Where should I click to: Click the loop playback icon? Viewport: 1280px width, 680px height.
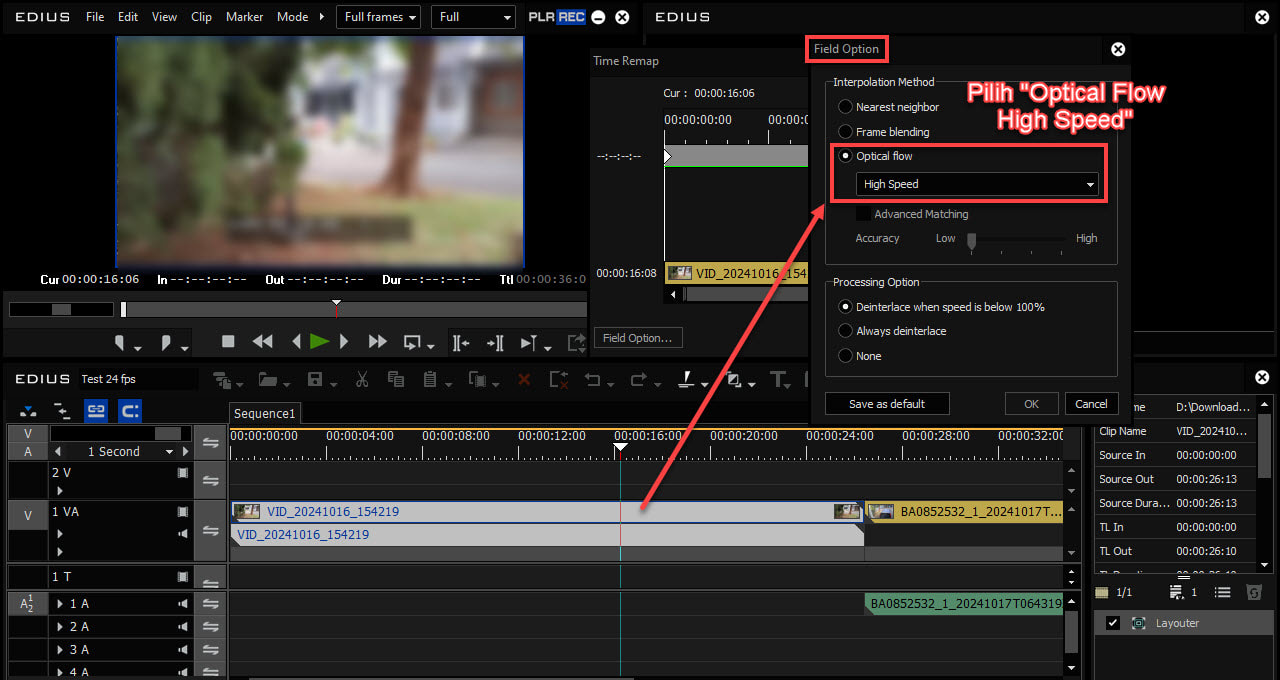[x=412, y=342]
